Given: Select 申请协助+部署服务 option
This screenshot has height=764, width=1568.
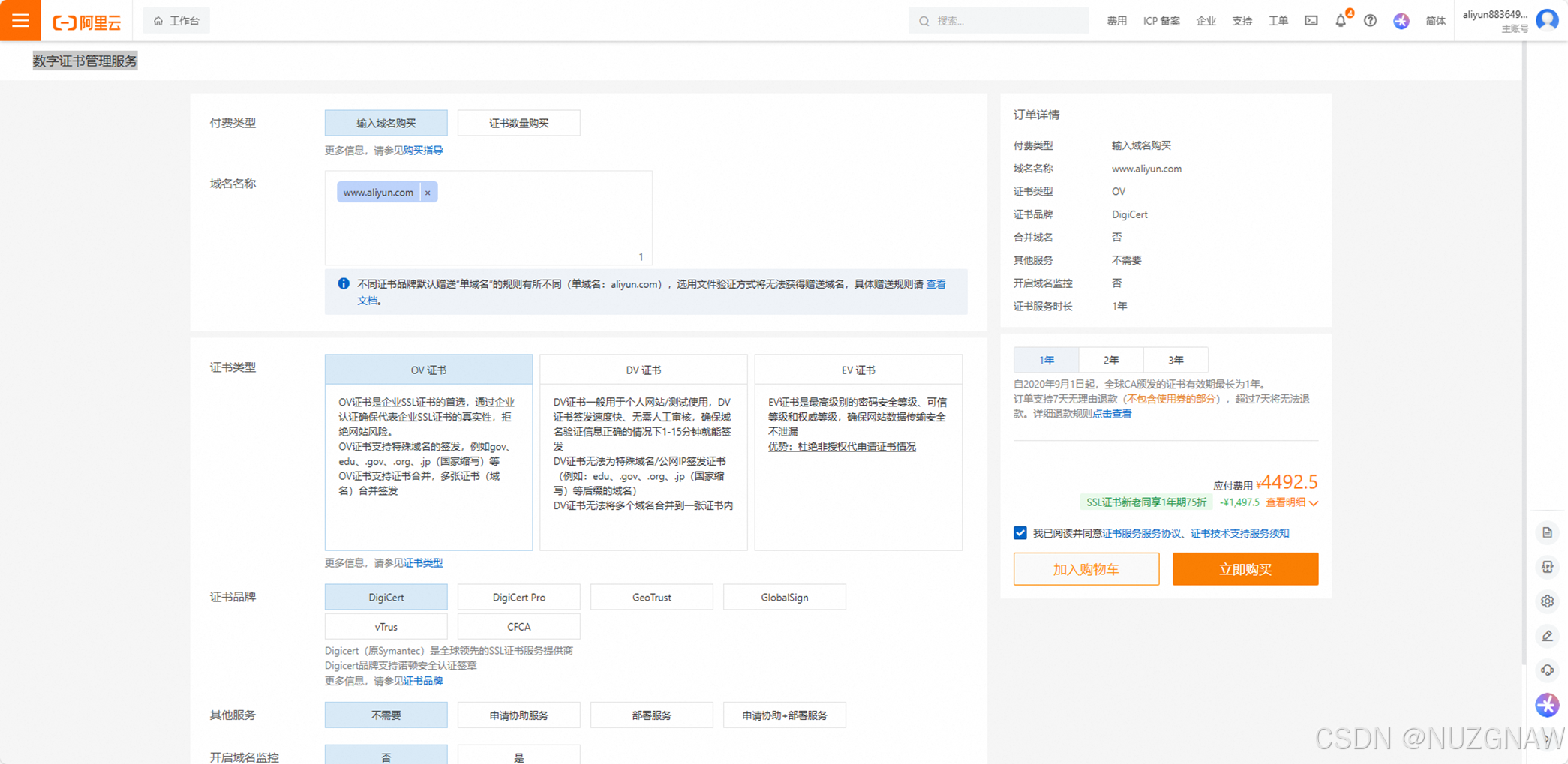Looking at the screenshot, I should [784, 715].
